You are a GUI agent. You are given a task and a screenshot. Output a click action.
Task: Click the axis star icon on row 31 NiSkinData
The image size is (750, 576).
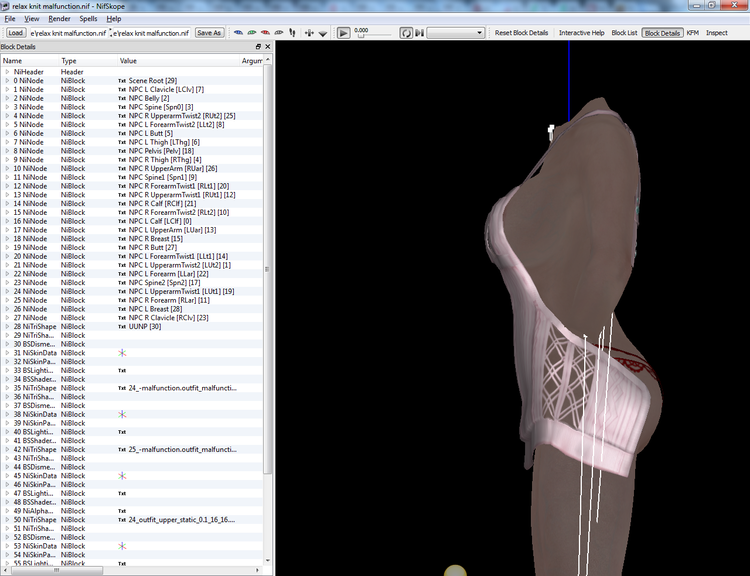(x=122, y=353)
